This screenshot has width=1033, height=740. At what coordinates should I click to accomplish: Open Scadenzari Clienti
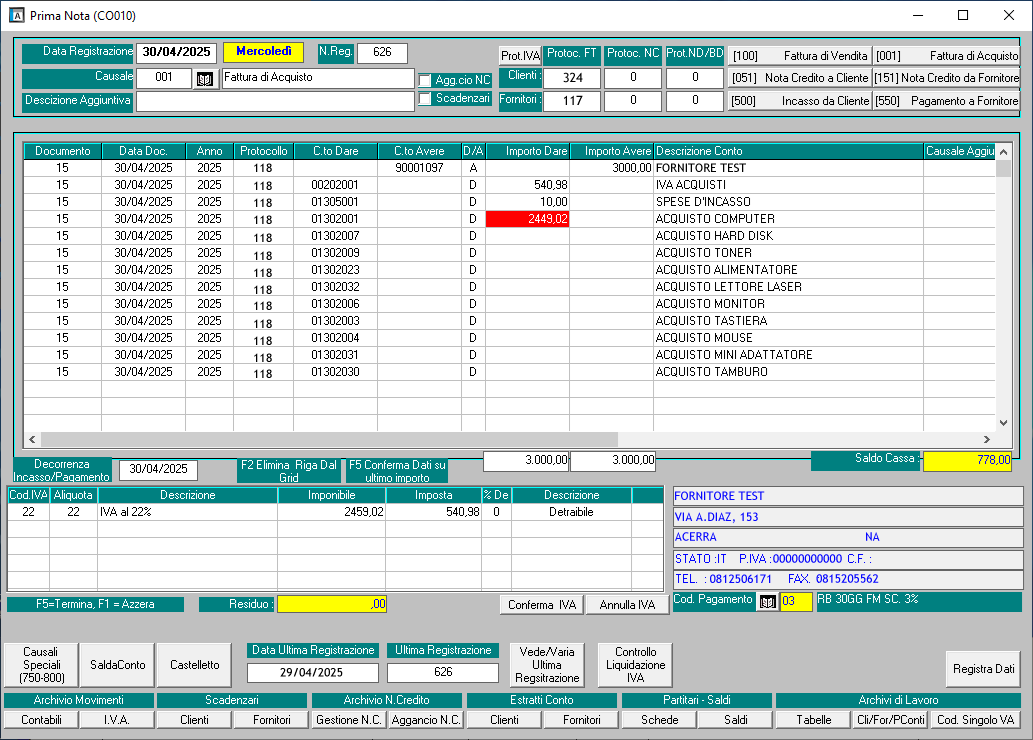(194, 720)
